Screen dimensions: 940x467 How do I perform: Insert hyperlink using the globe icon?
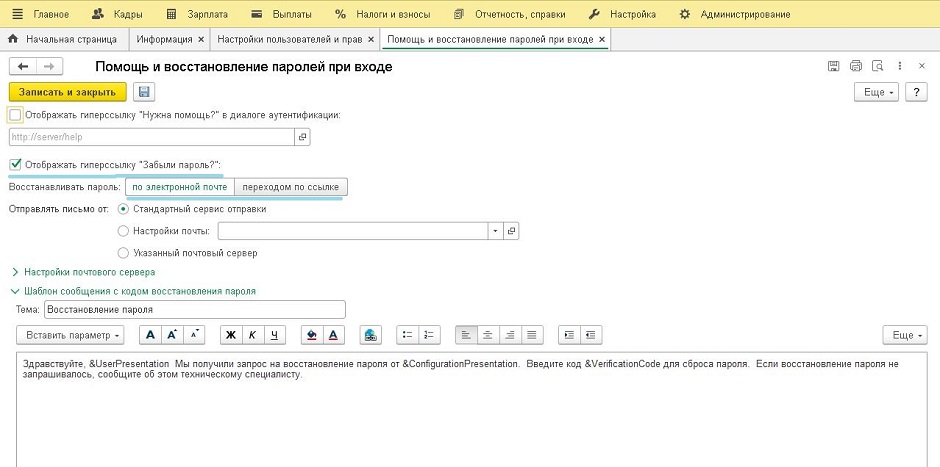(x=371, y=335)
